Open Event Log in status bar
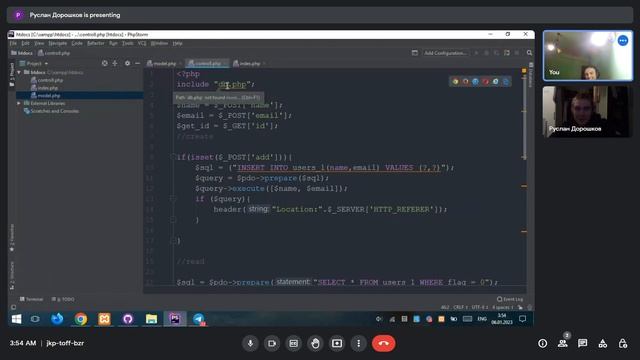The height and width of the screenshot is (360, 640). pyautogui.click(x=510, y=299)
